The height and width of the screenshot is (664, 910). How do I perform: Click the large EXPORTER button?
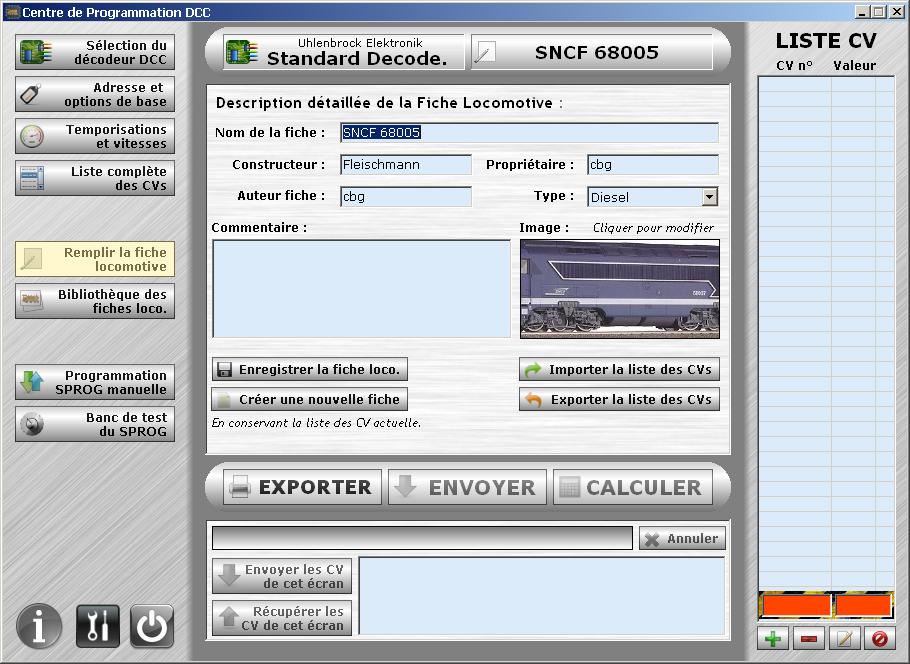click(x=302, y=487)
